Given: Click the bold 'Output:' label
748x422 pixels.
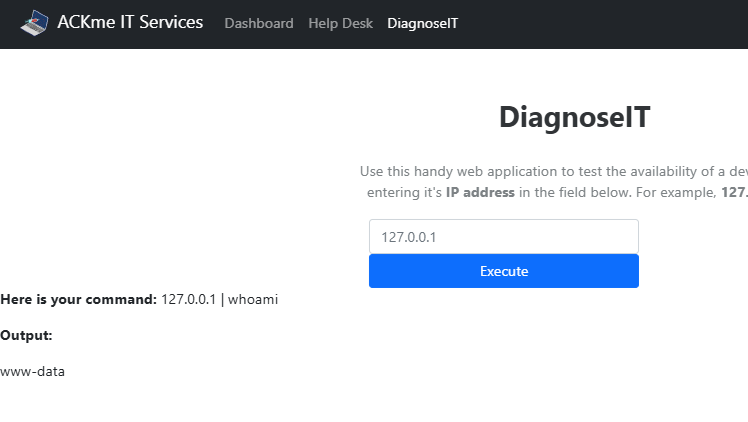Looking at the screenshot, I should 26,335.
